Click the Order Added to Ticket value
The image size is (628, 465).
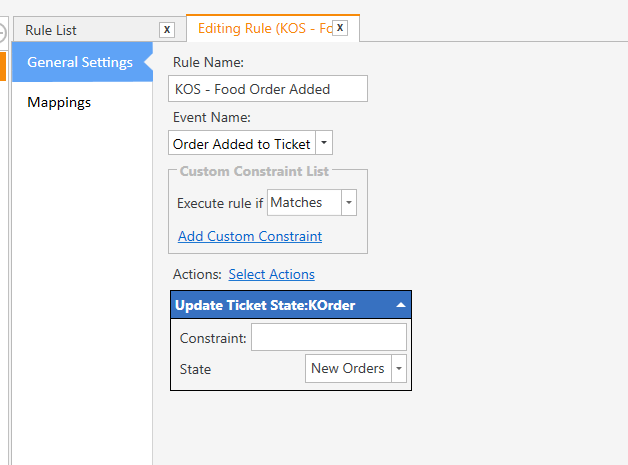pos(241,143)
